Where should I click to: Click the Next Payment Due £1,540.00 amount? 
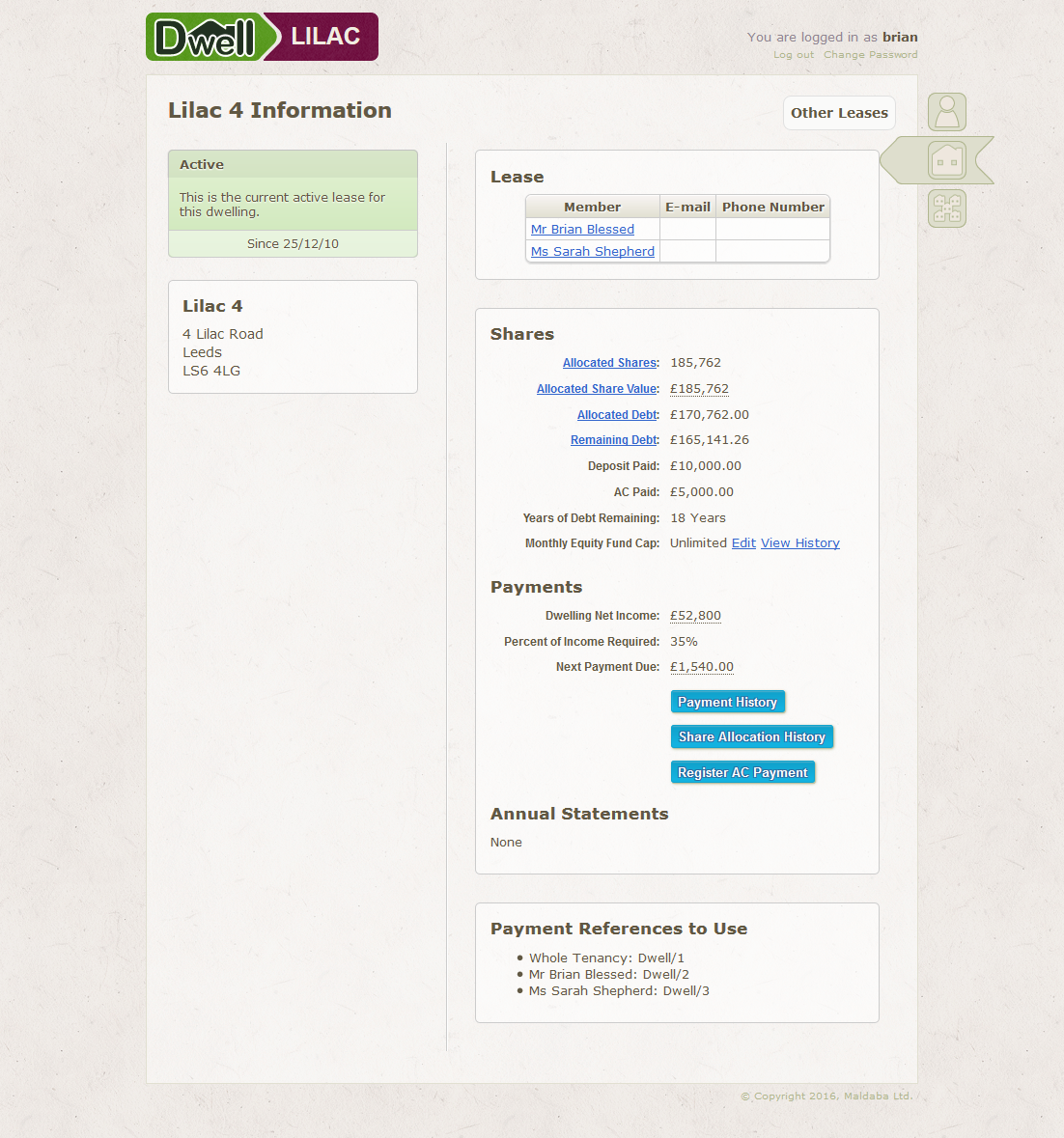click(x=701, y=667)
